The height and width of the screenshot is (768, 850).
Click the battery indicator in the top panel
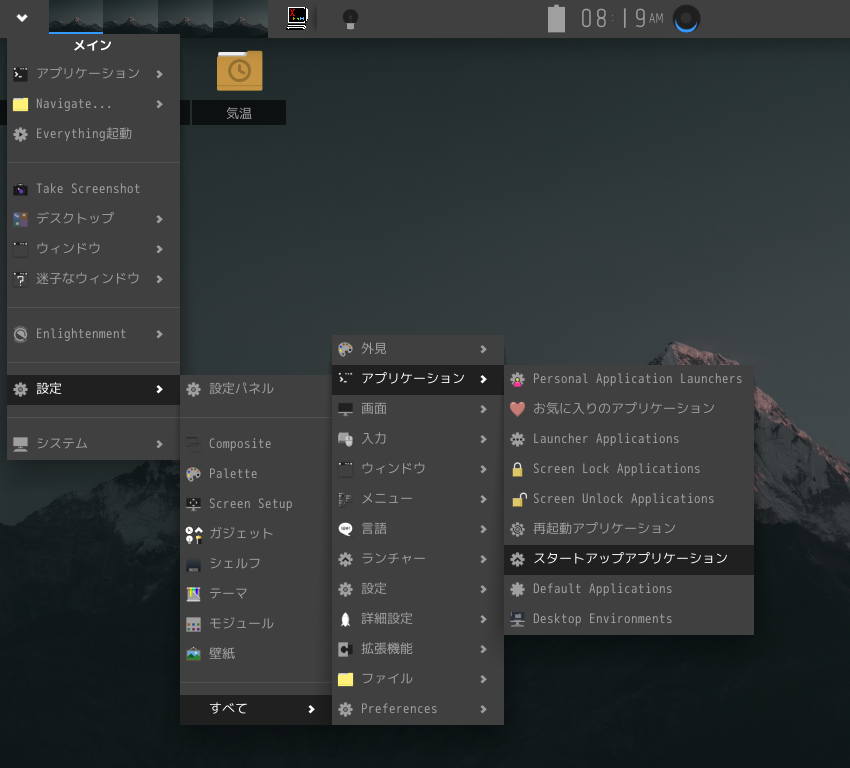pos(556,18)
